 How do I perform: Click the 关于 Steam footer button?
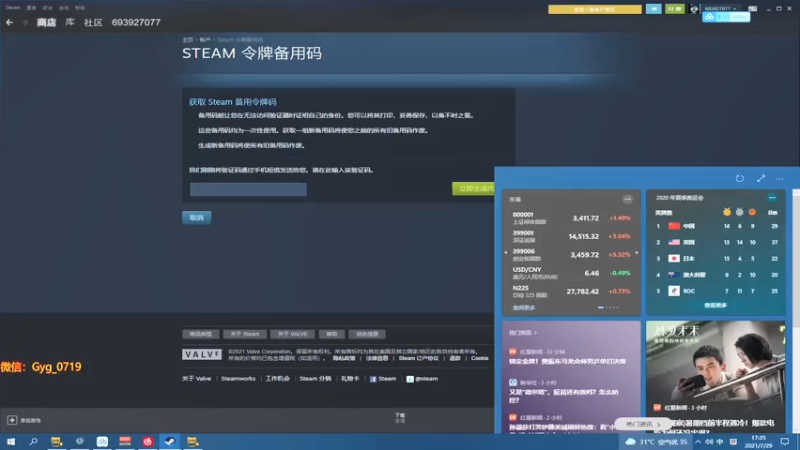coord(244,334)
